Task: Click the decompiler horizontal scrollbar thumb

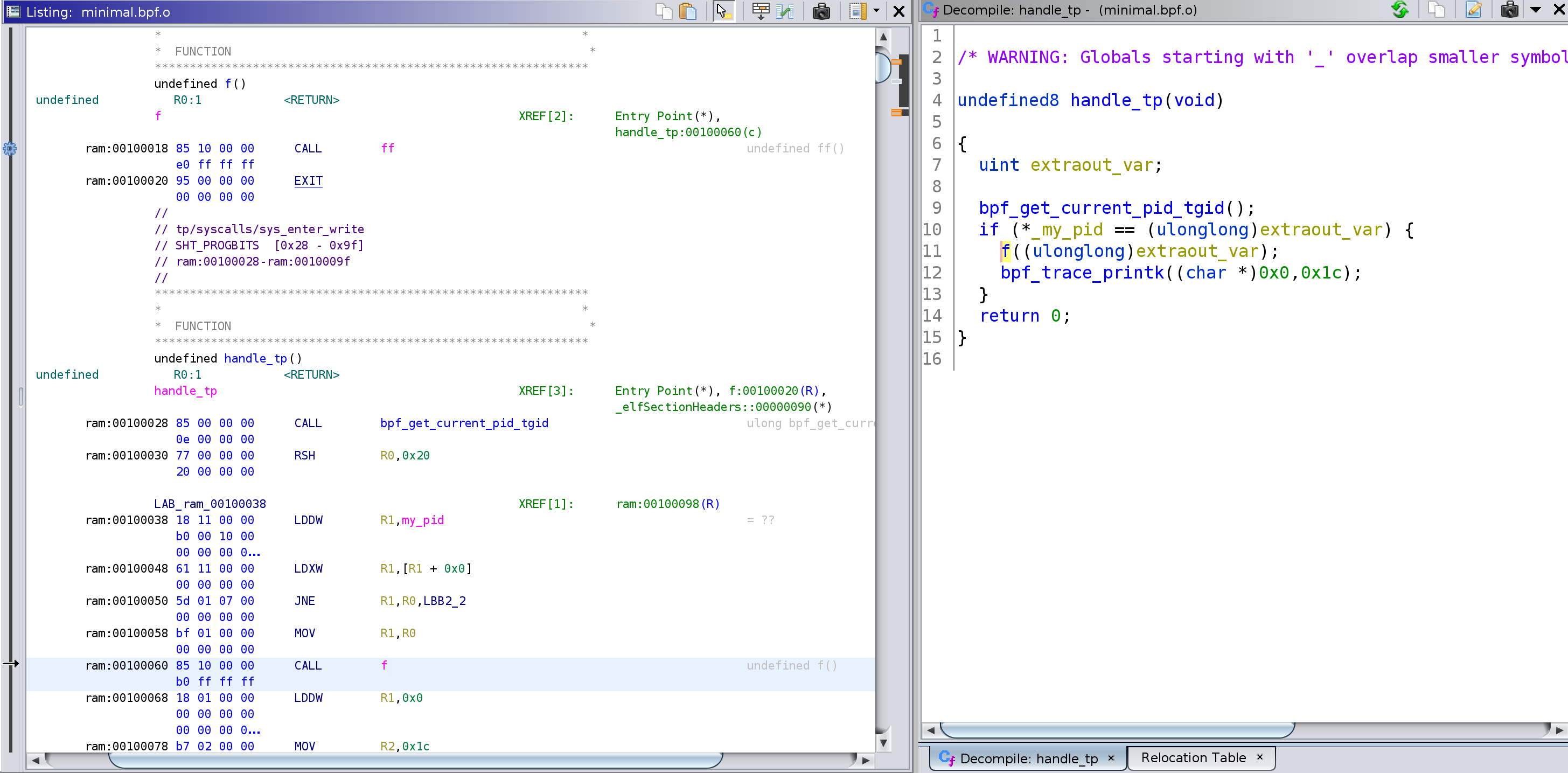Action: point(1117,729)
